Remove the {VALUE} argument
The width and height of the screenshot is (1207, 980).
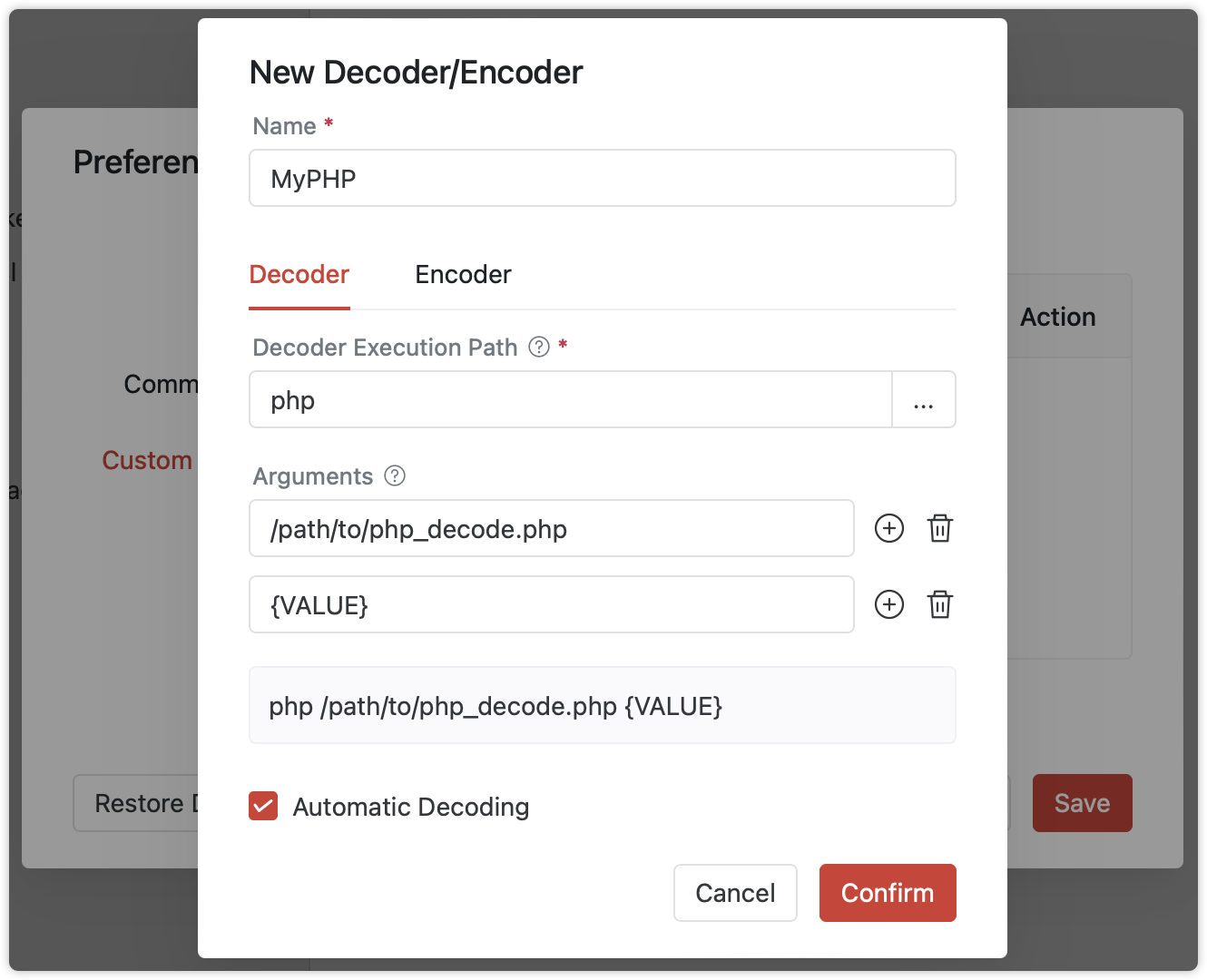940,604
